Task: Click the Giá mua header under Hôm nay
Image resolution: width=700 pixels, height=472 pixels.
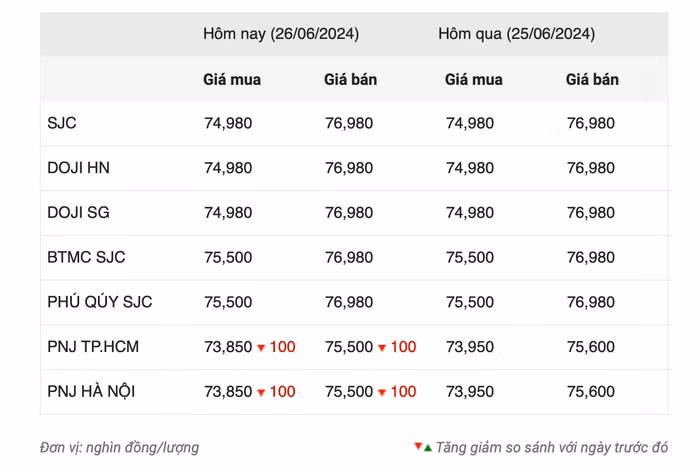Action: coord(232,79)
